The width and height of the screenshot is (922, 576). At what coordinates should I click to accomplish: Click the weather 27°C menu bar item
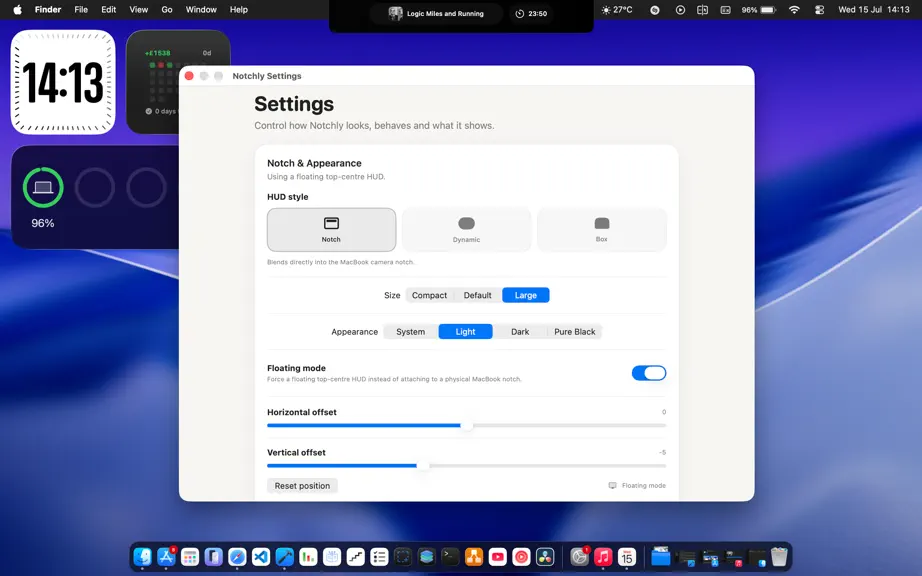tap(617, 9)
